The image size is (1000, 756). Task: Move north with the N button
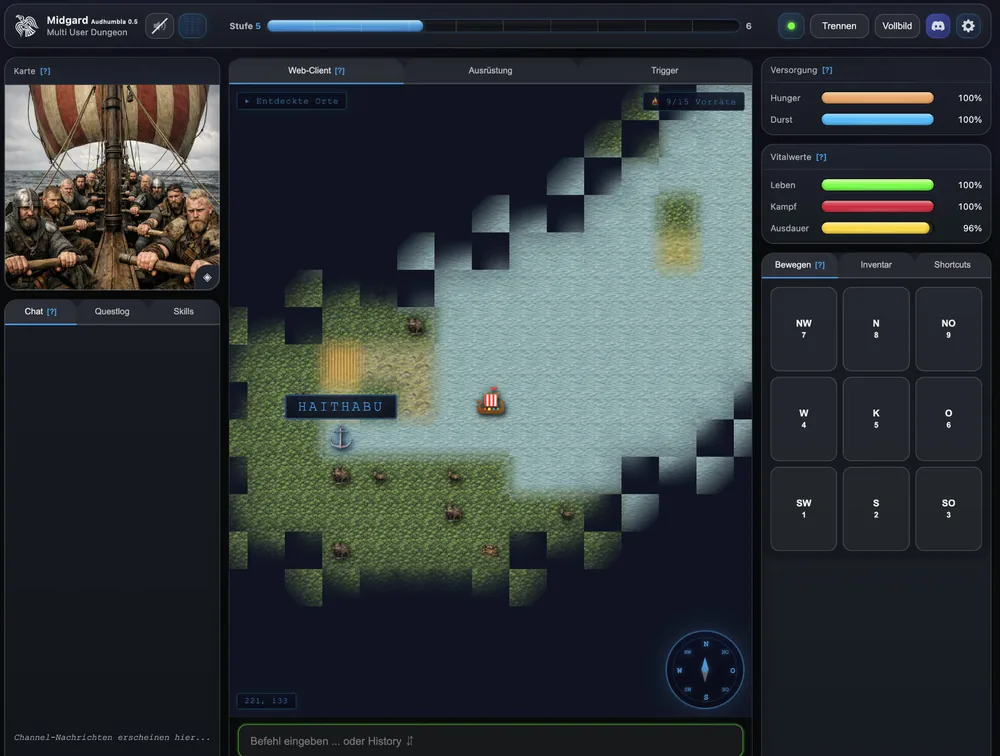click(x=876, y=329)
